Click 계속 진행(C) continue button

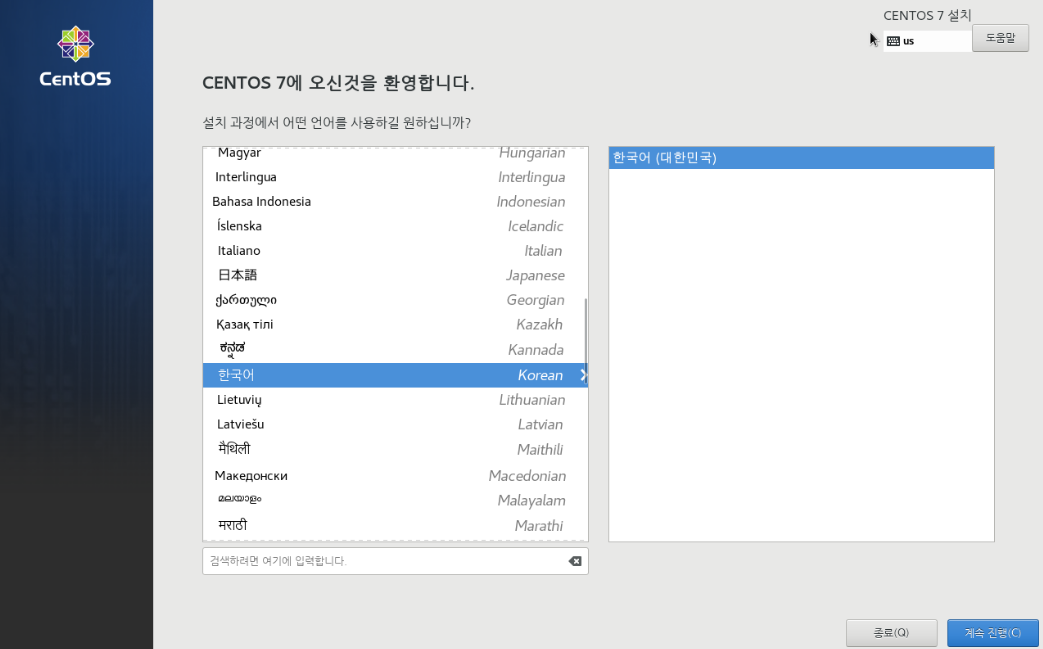(992, 632)
